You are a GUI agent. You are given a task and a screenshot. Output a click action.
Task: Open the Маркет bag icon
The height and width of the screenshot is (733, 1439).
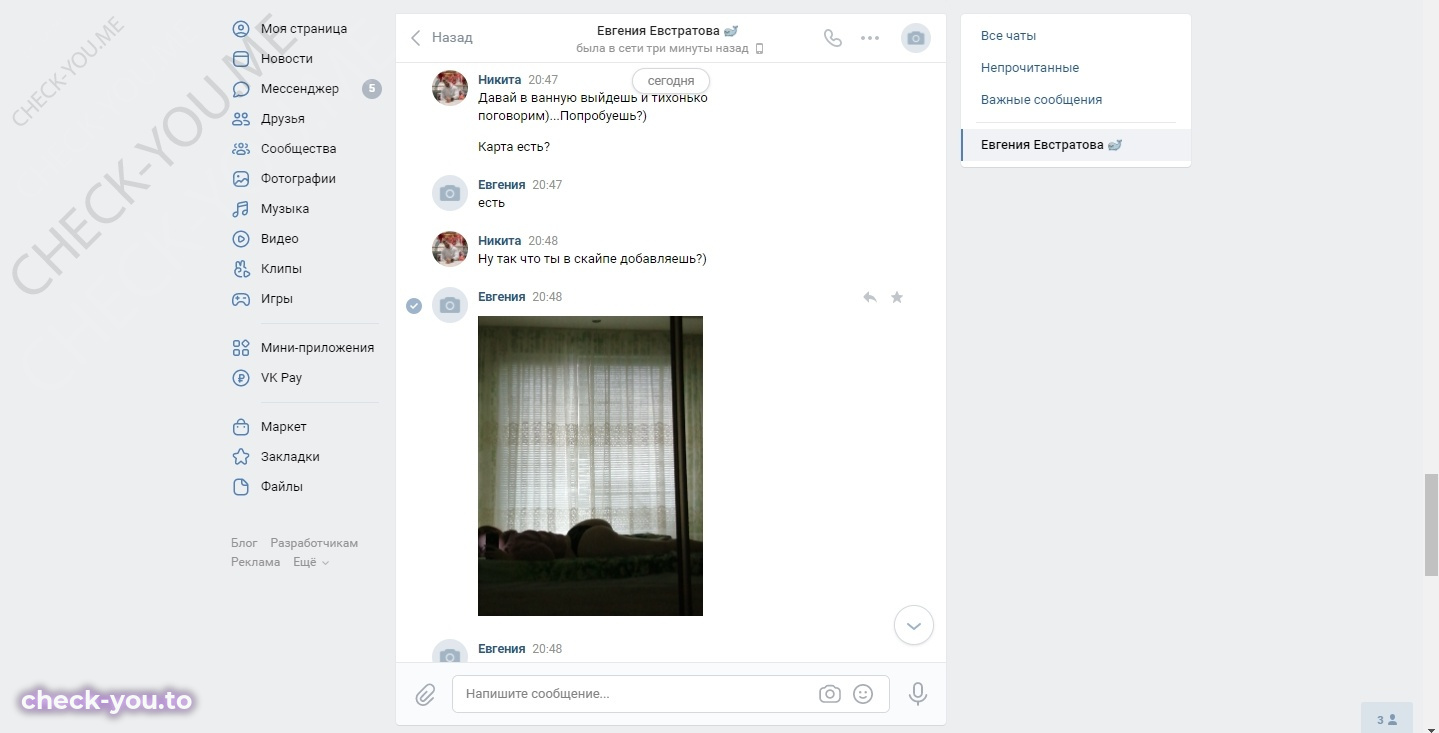pos(241,427)
